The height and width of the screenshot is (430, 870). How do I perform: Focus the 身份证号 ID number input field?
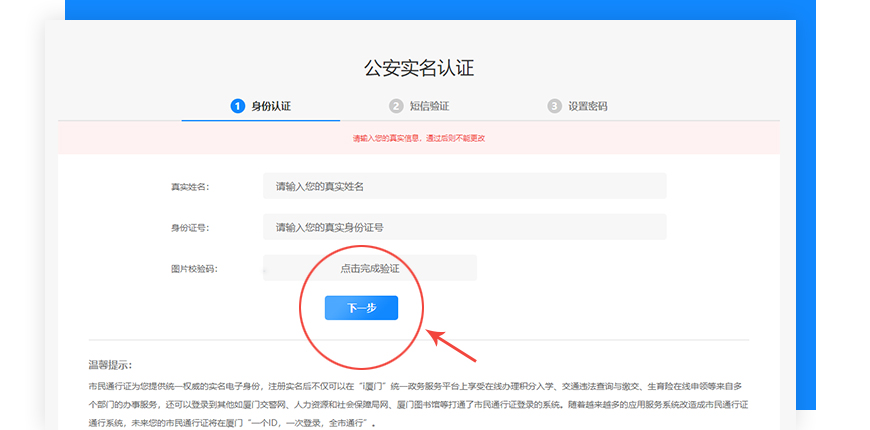[x=464, y=227]
